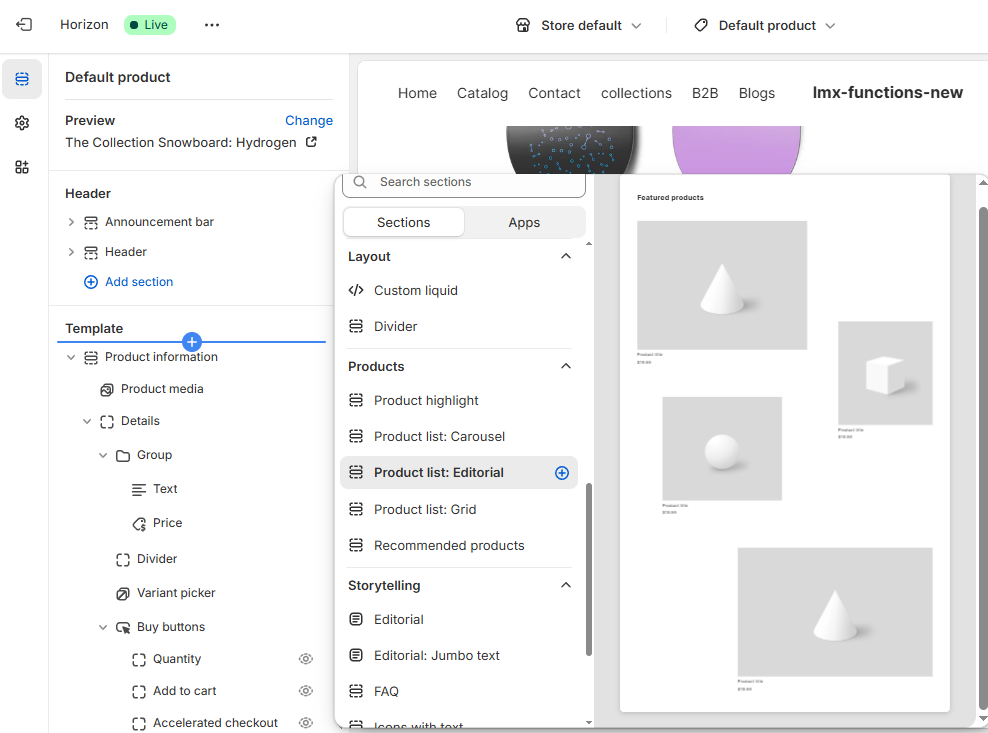The width and height of the screenshot is (988, 733).
Task: Open the theme settings gear icon
Action: 22,123
